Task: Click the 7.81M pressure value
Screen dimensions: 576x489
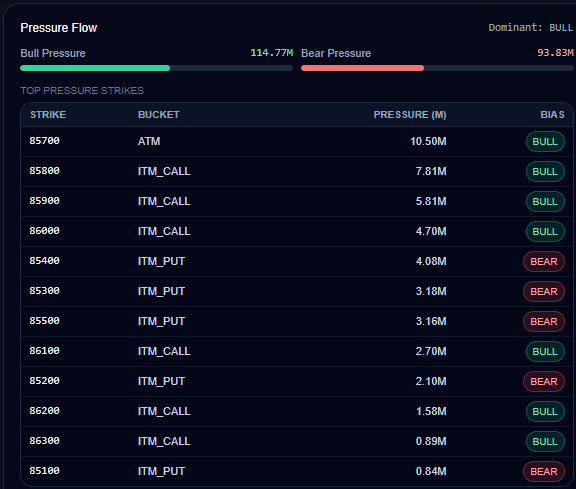Action: (431, 171)
